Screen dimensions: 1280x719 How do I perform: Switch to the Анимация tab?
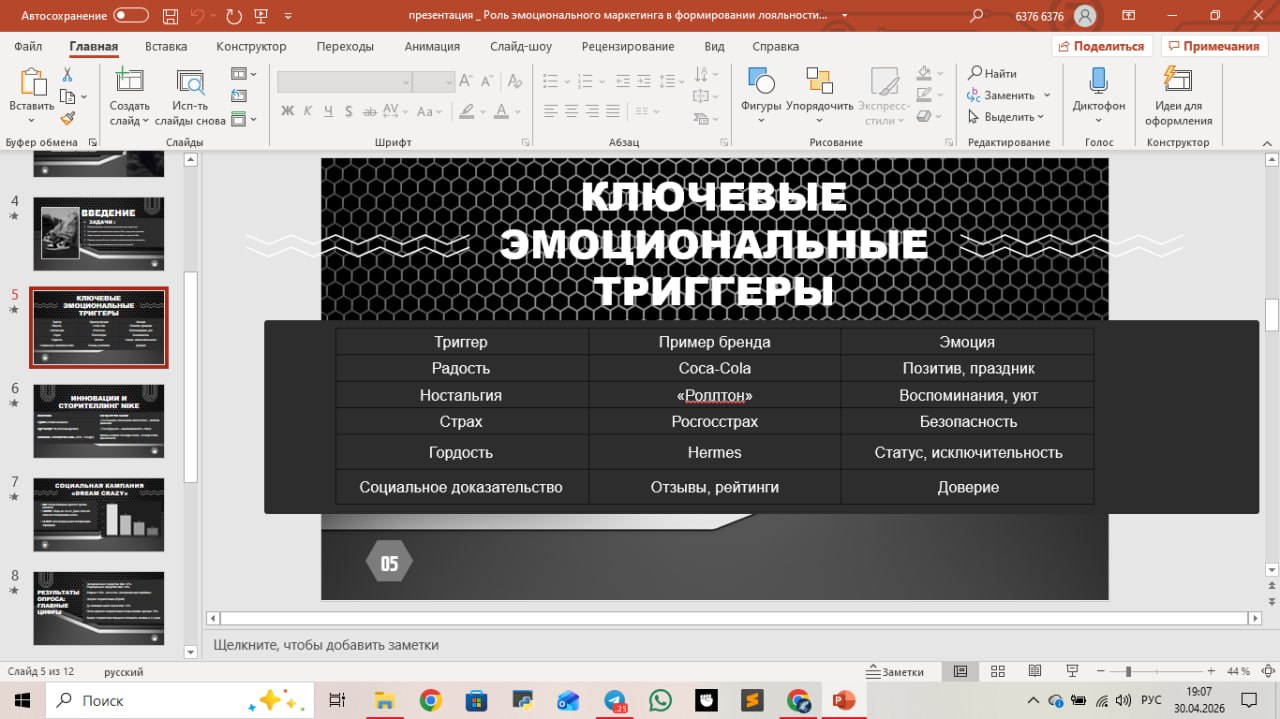432,46
